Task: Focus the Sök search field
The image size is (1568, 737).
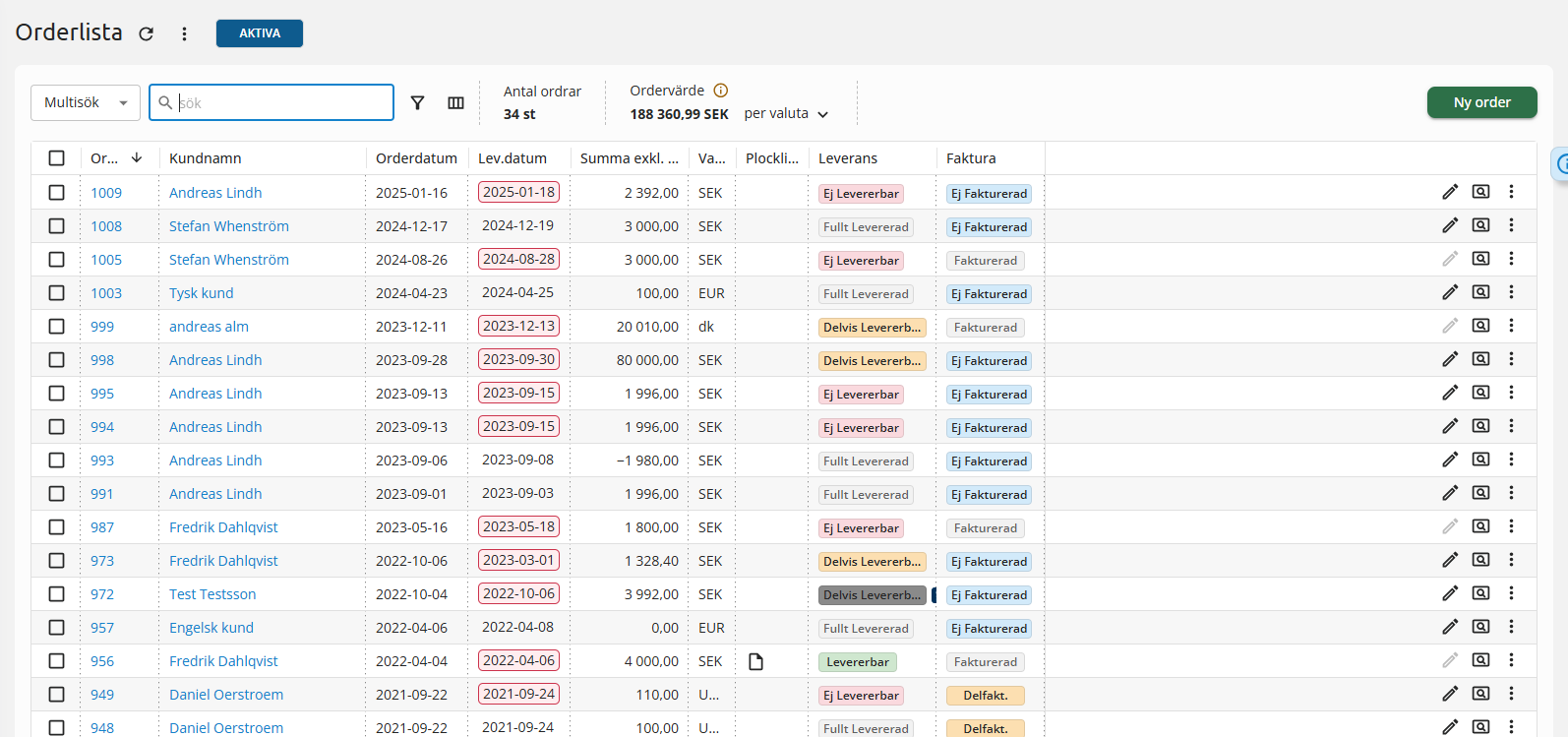Action: 280,102
